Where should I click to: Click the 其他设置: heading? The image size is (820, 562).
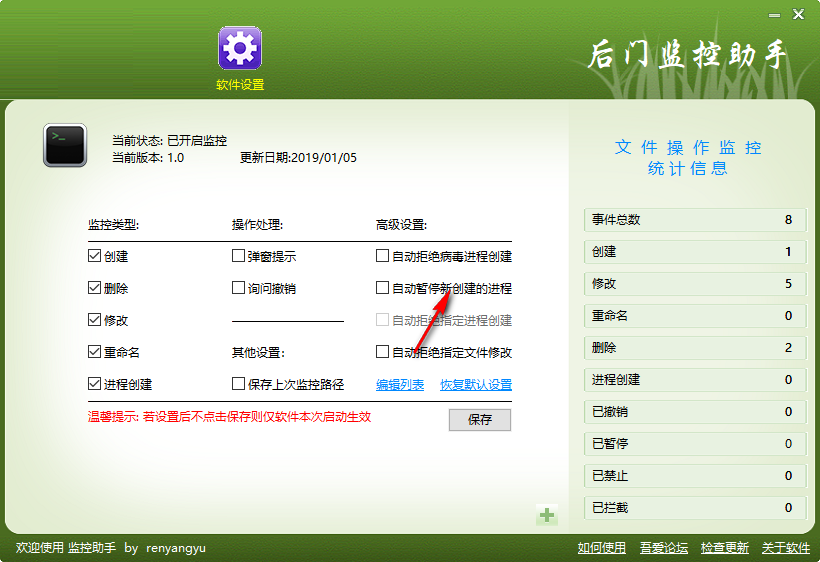click(258, 353)
